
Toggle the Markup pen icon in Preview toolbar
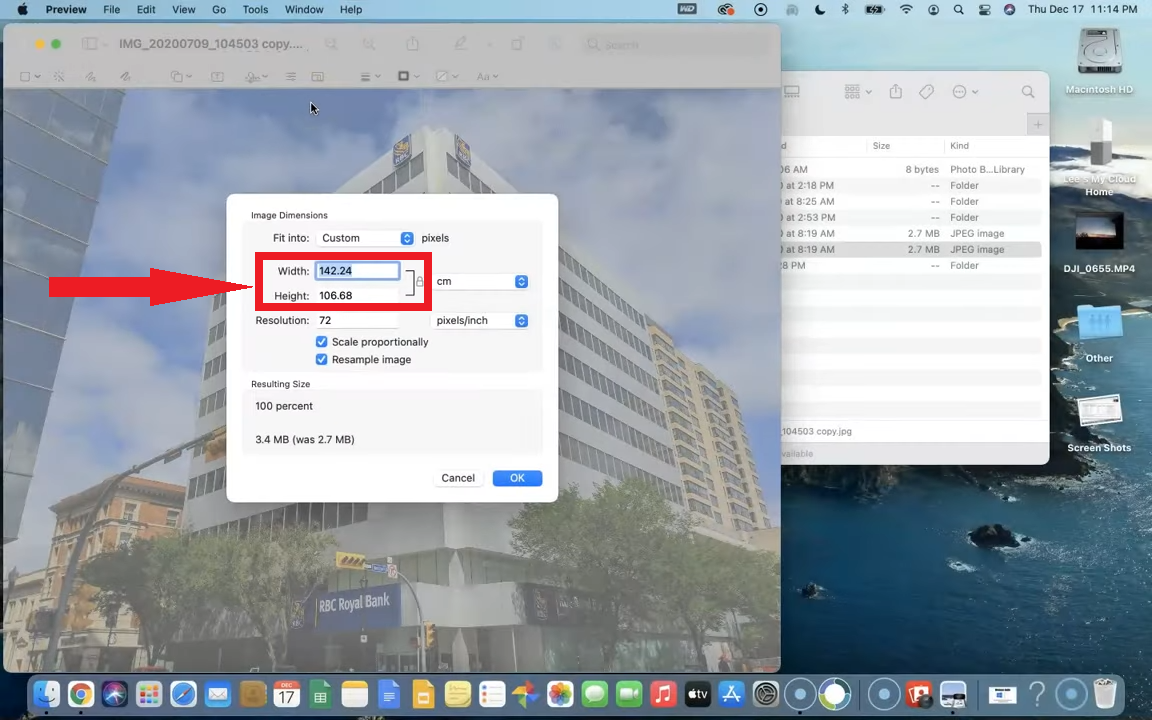coord(461,44)
